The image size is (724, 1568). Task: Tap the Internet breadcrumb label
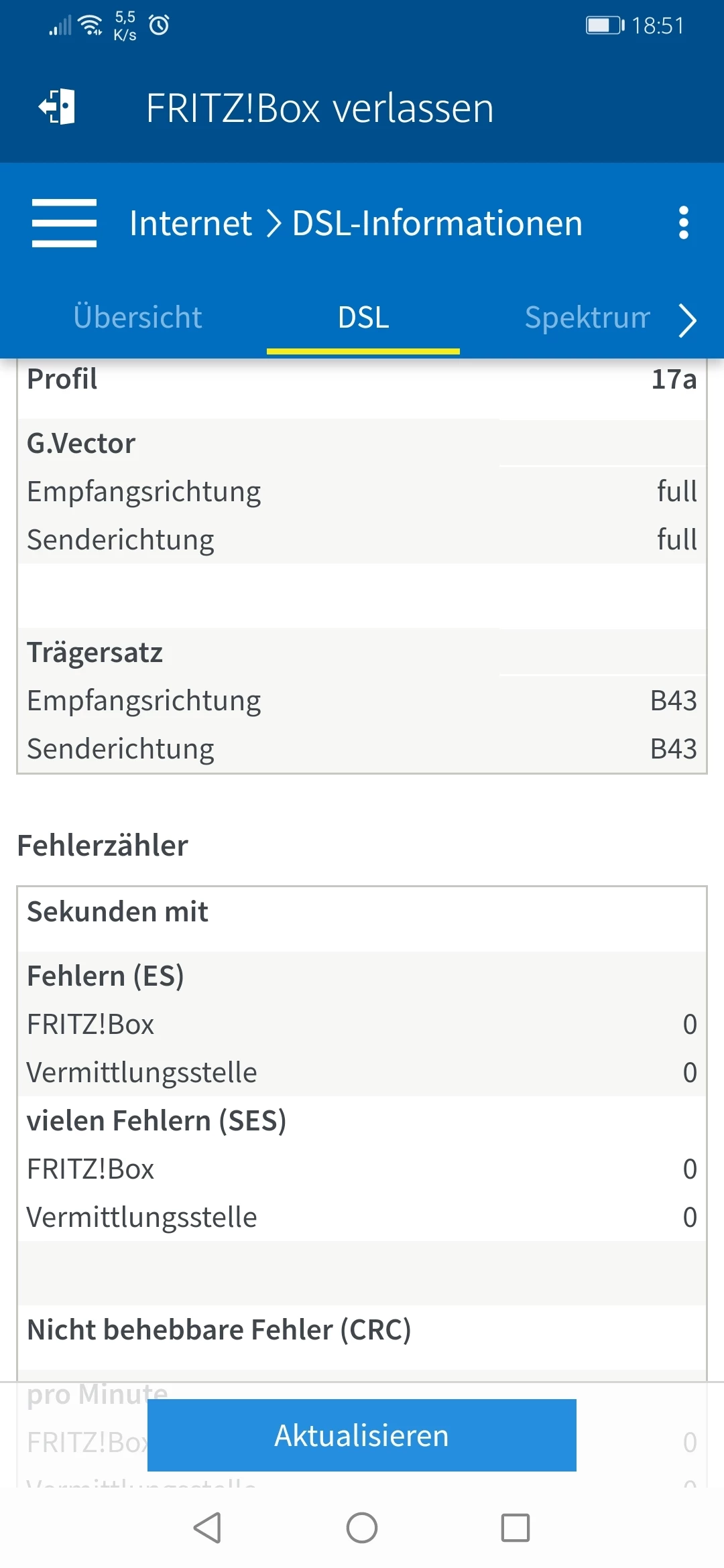tap(190, 223)
